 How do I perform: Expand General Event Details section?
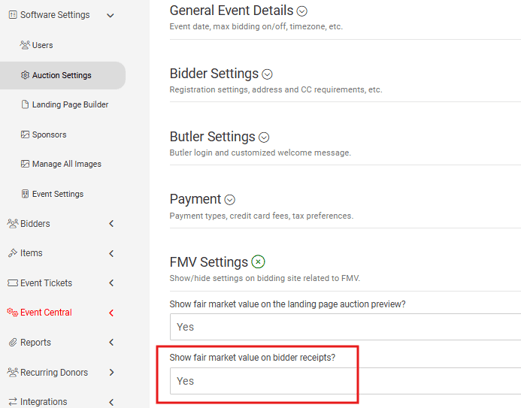point(302,12)
